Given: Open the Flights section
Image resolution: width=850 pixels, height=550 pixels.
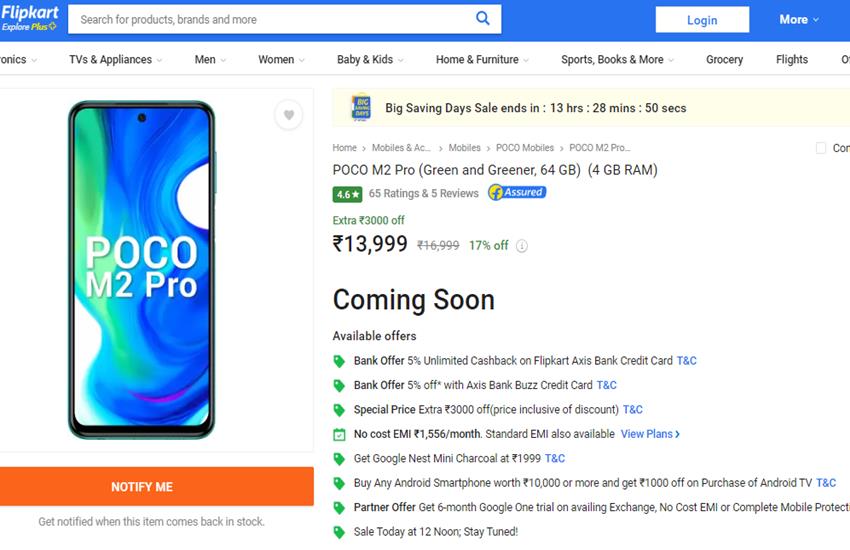Looking at the screenshot, I should (x=791, y=60).
